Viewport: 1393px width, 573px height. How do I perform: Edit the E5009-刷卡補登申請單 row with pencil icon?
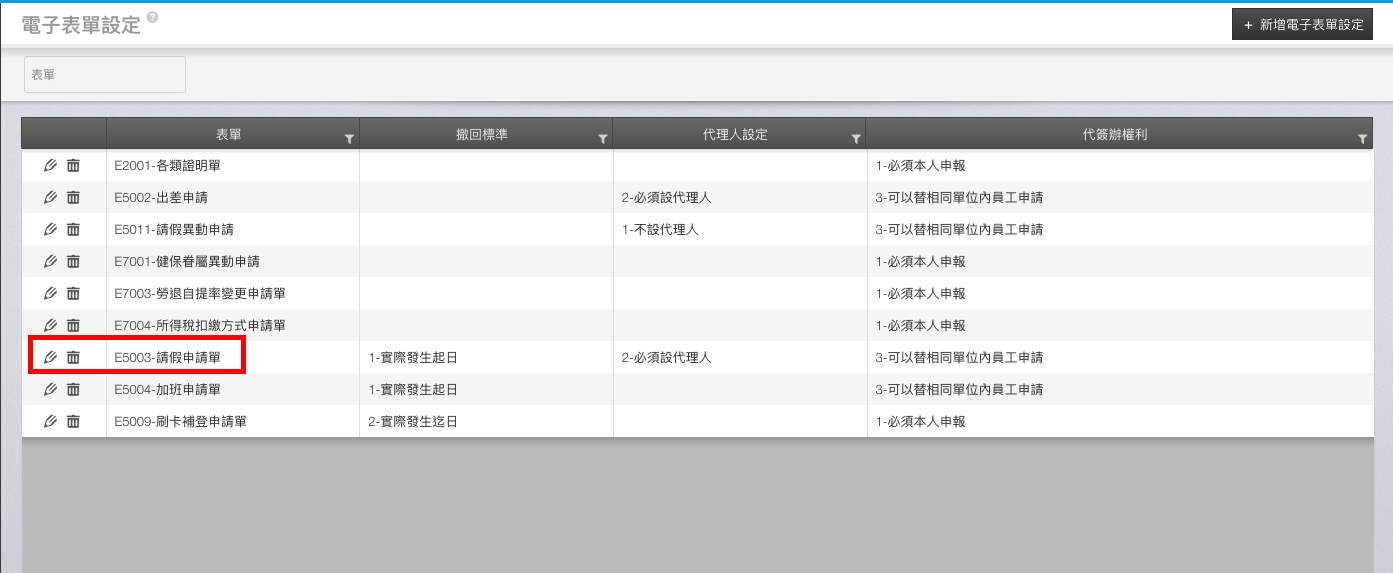51,421
